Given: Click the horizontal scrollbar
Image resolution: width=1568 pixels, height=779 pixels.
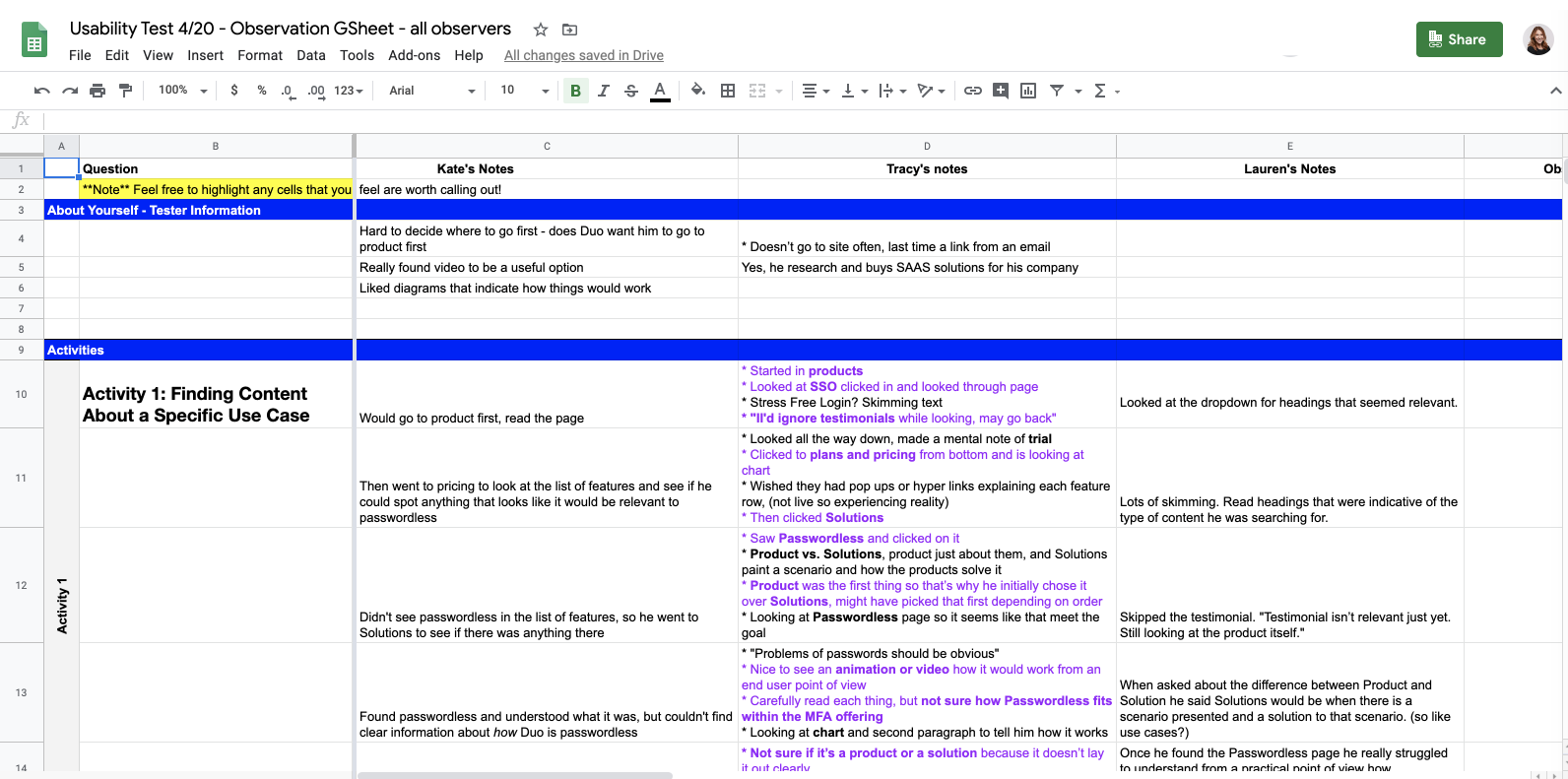Looking at the screenshot, I should click(515, 775).
